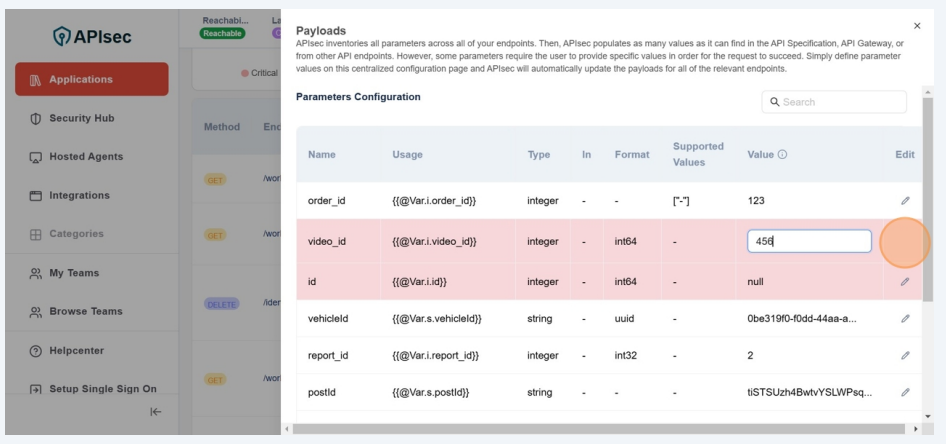Click the id row's null value

755,281
